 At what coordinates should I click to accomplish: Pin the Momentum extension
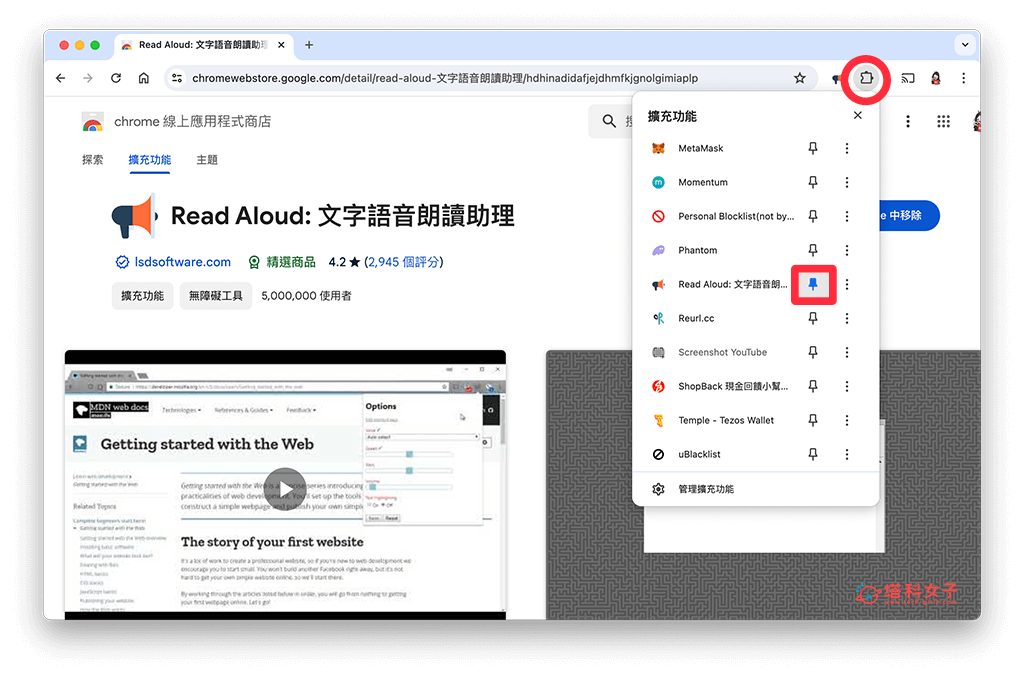click(x=812, y=182)
